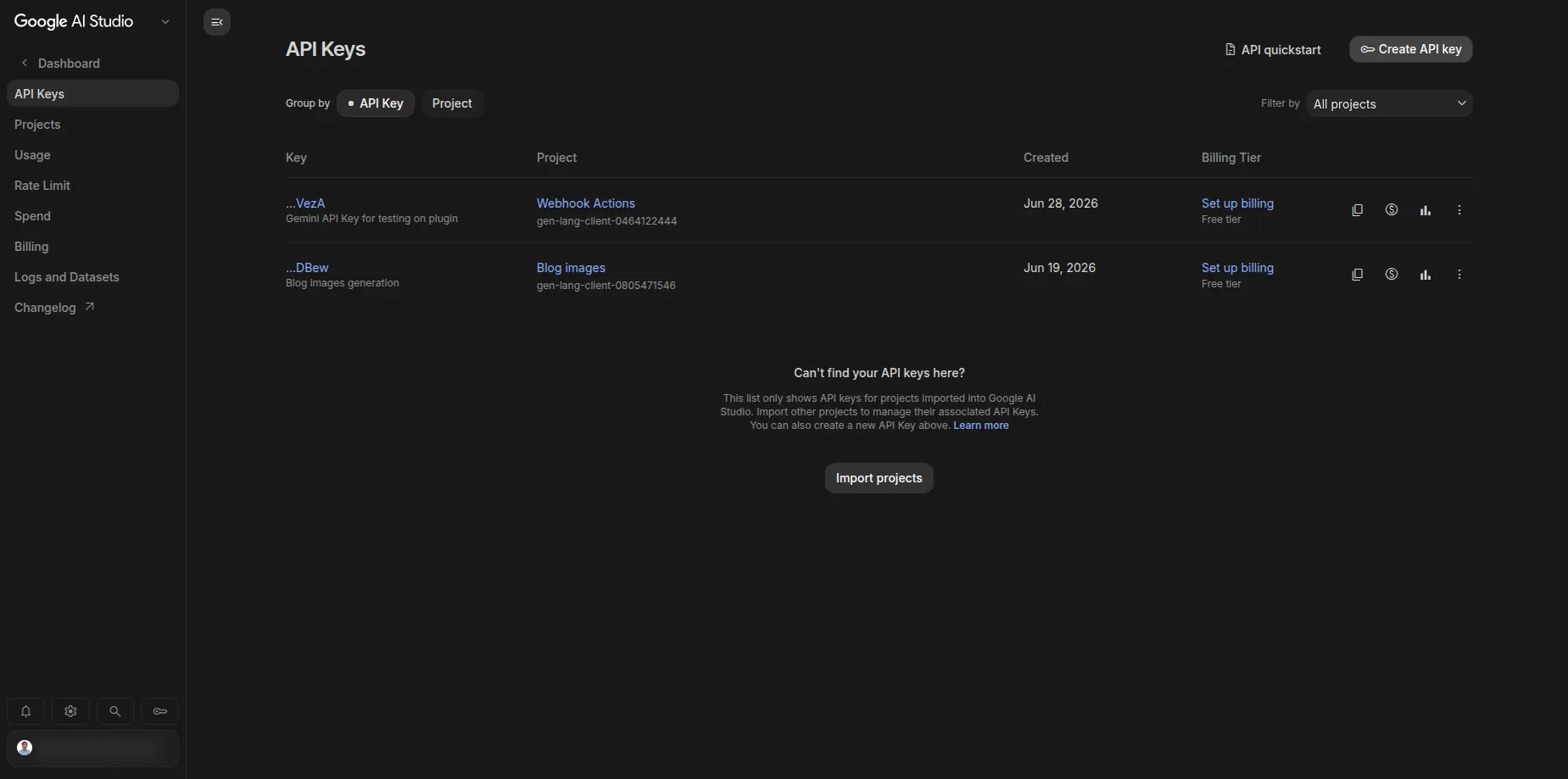Open the ...VezA key link
This screenshot has width=1568, height=779.
coord(305,203)
